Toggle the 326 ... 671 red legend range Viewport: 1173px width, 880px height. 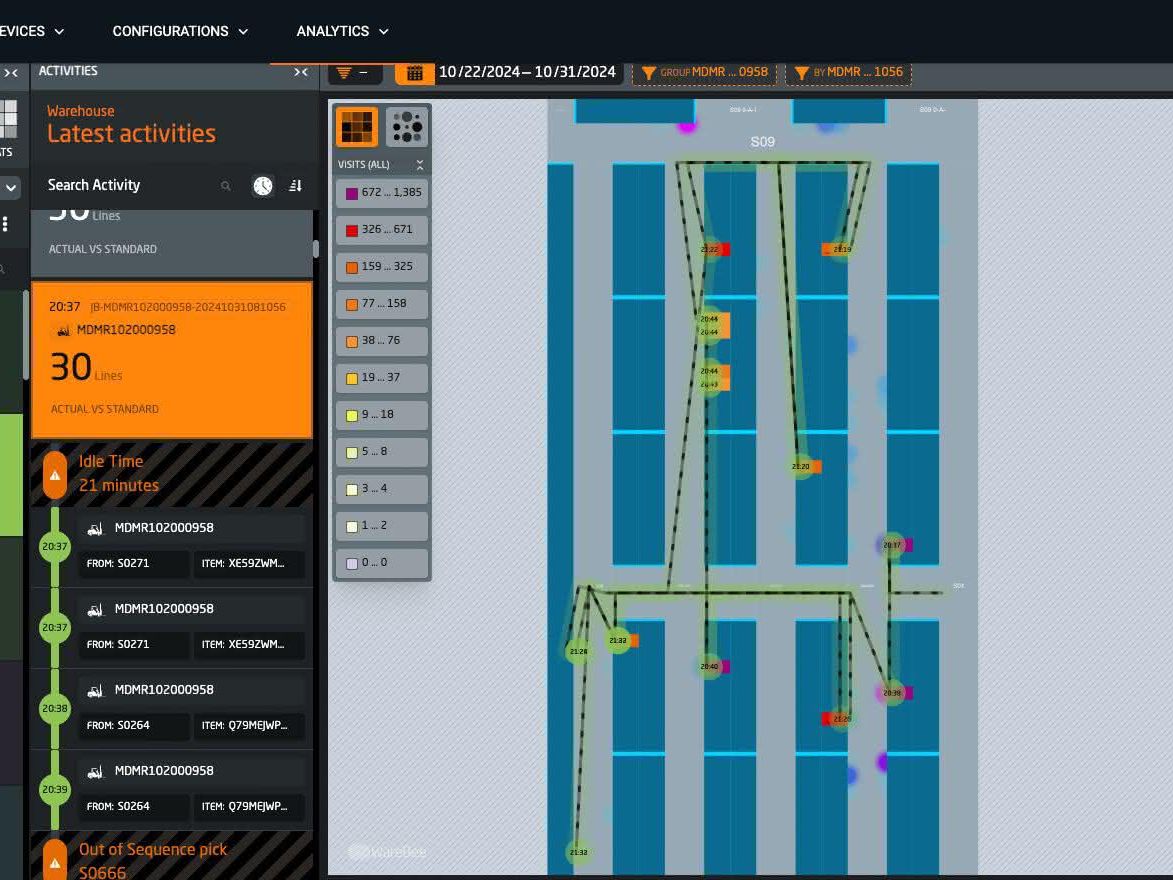coord(382,230)
